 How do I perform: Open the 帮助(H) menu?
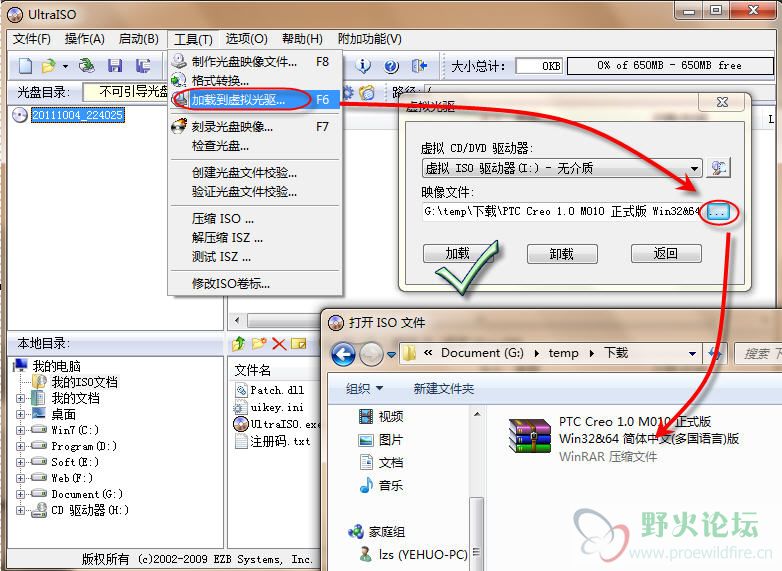tap(302, 39)
